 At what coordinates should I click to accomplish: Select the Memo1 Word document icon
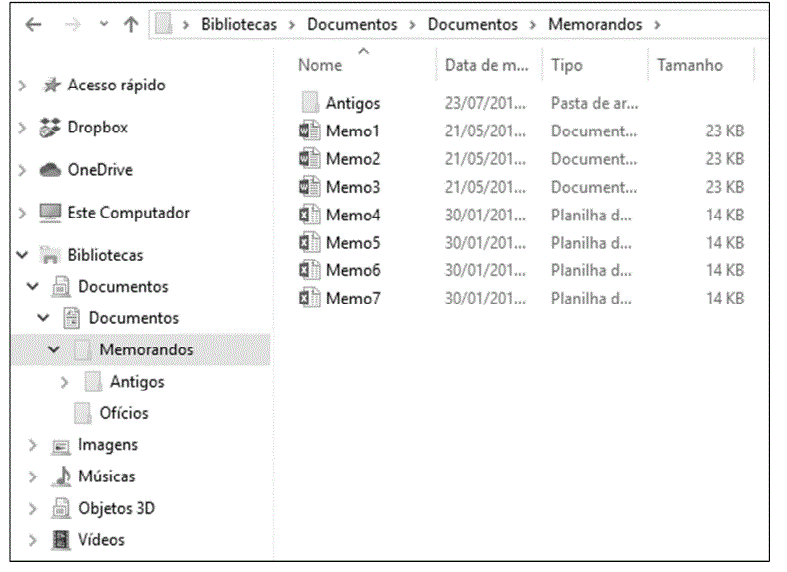(x=309, y=130)
